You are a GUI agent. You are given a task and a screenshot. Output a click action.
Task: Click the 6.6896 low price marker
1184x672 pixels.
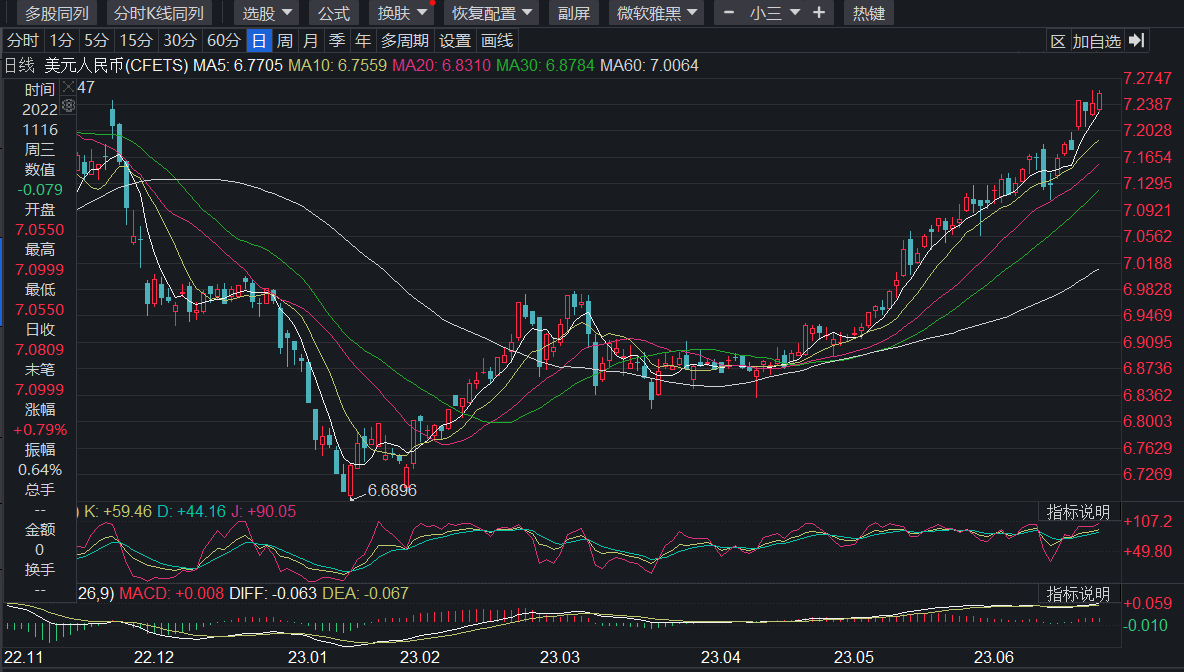tap(392, 491)
